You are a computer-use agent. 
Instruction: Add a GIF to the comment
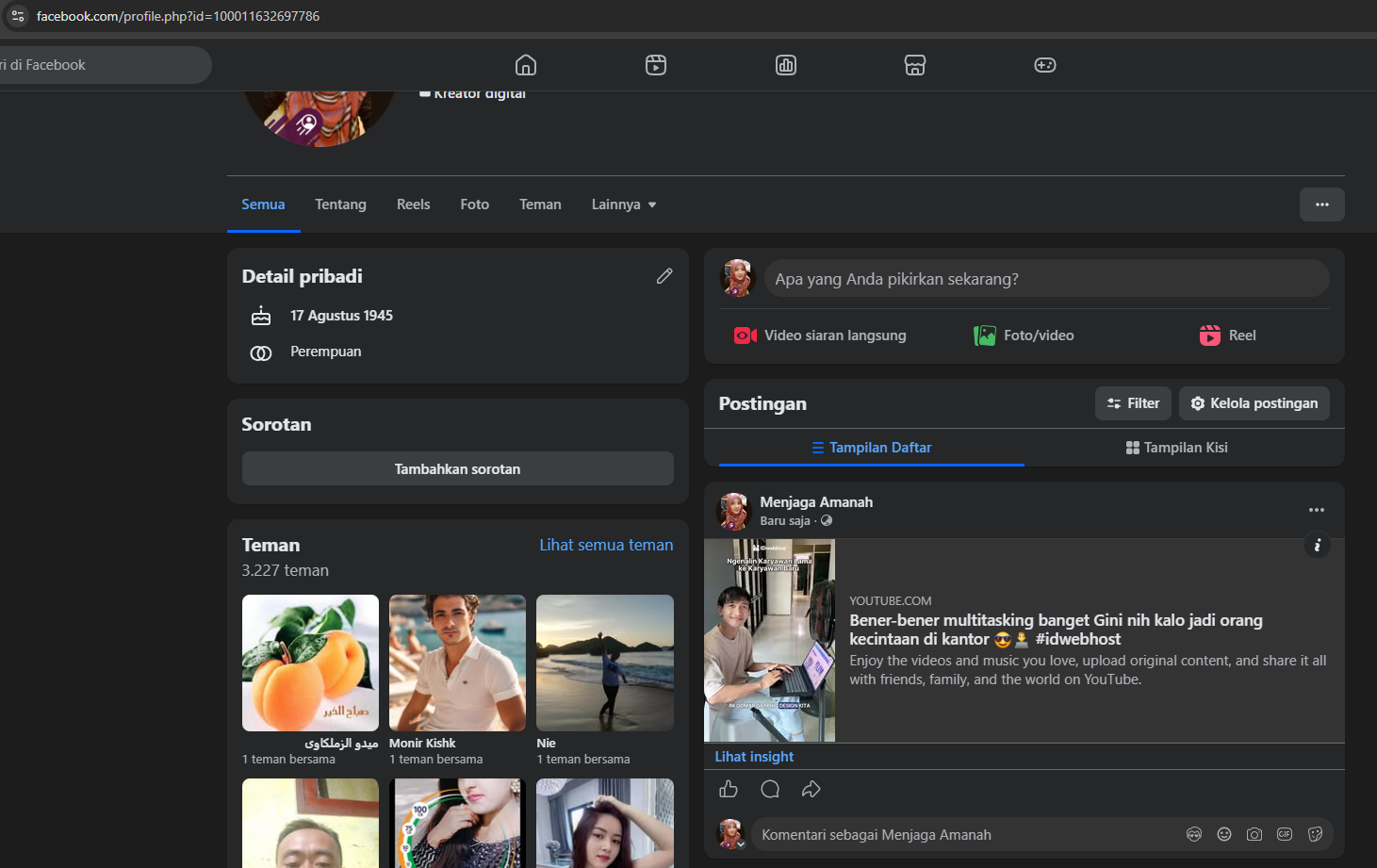1285,834
